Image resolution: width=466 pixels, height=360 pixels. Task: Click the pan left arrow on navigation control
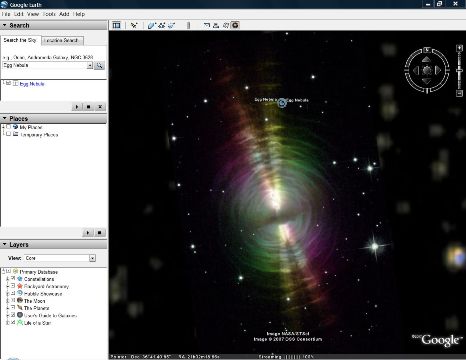pyautogui.click(x=416, y=70)
